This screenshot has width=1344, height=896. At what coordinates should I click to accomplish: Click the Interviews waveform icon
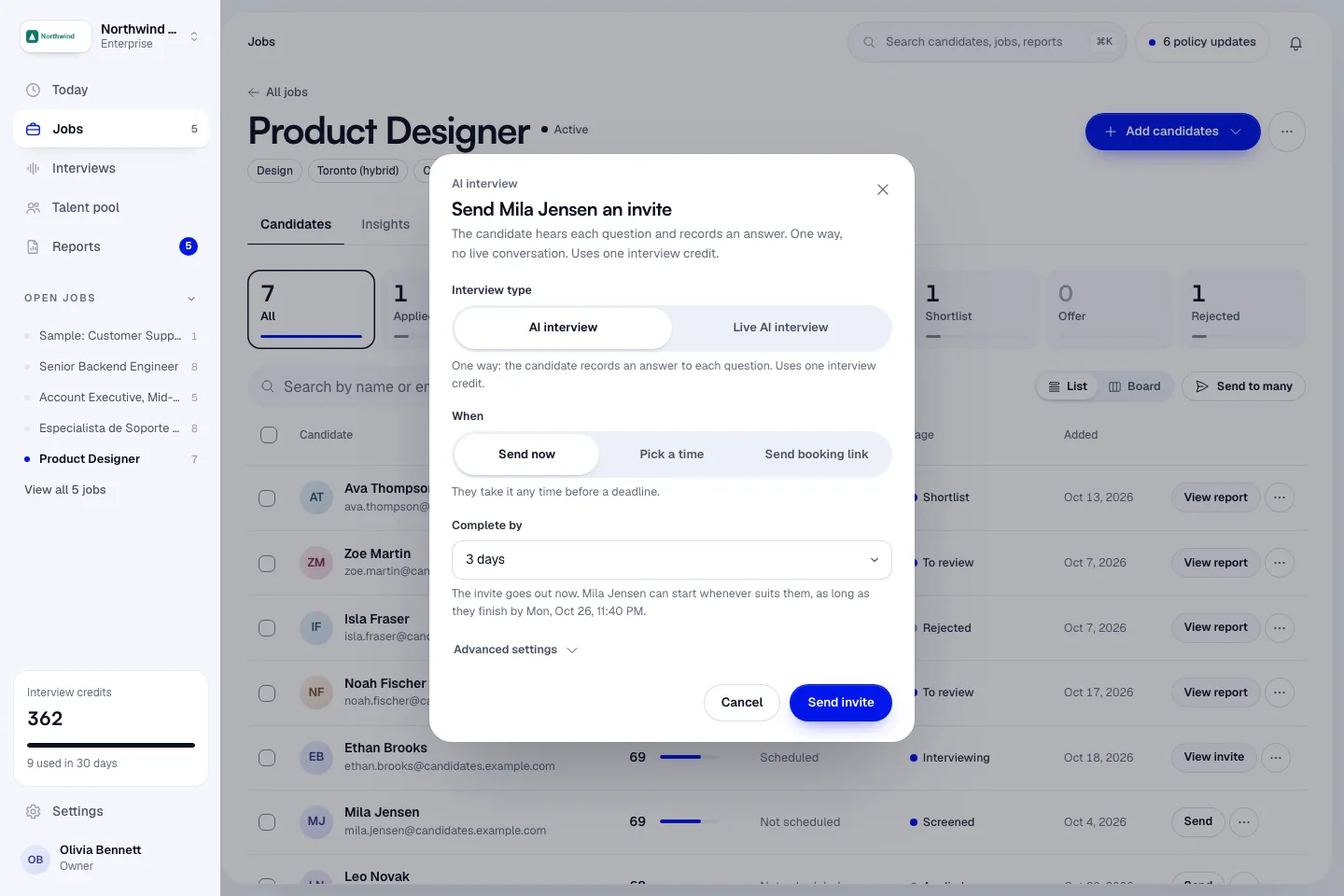[33, 169]
